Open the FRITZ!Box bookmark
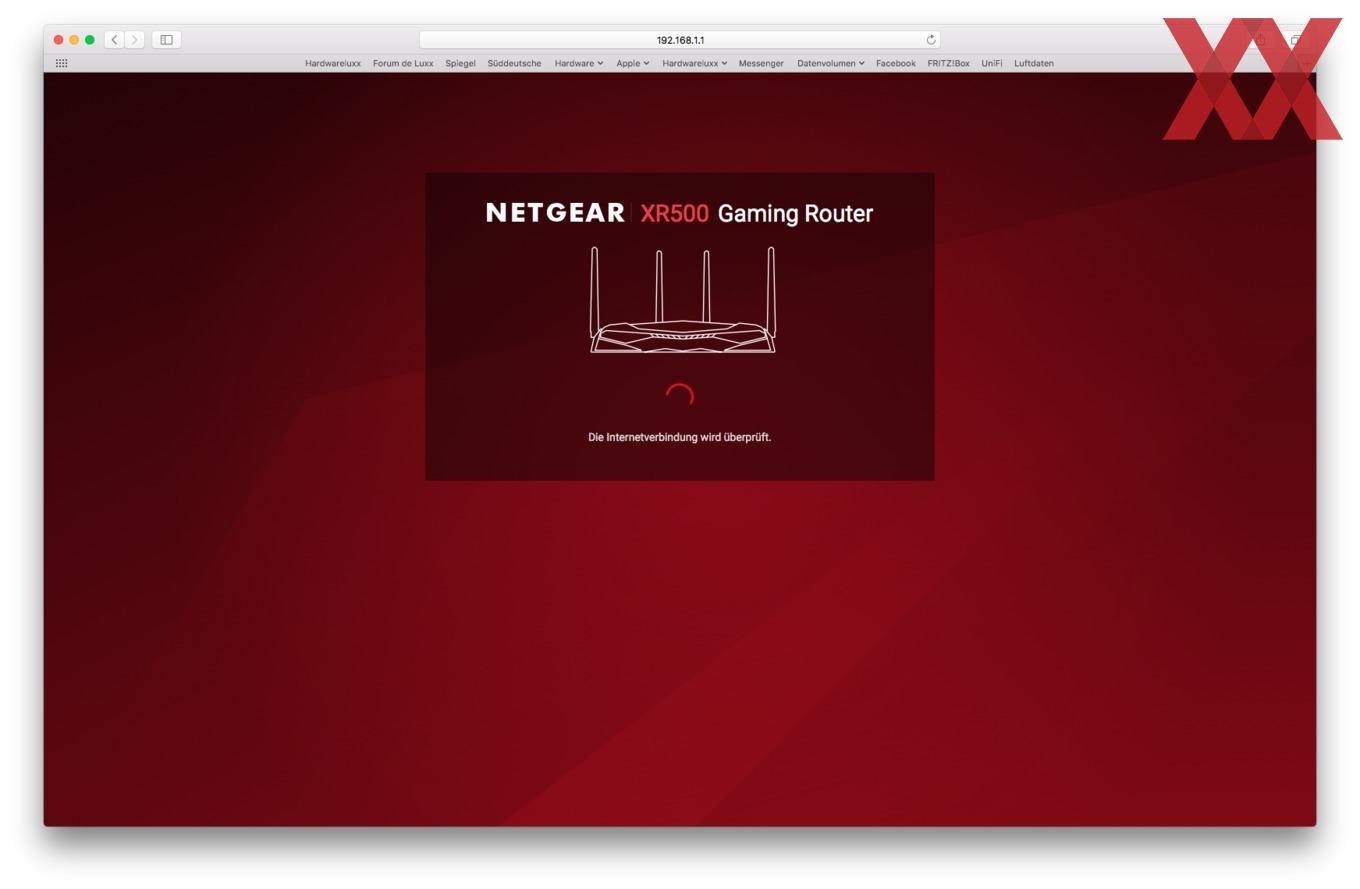The height and width of the screenshot is (889, 1360). click(948, 63)
